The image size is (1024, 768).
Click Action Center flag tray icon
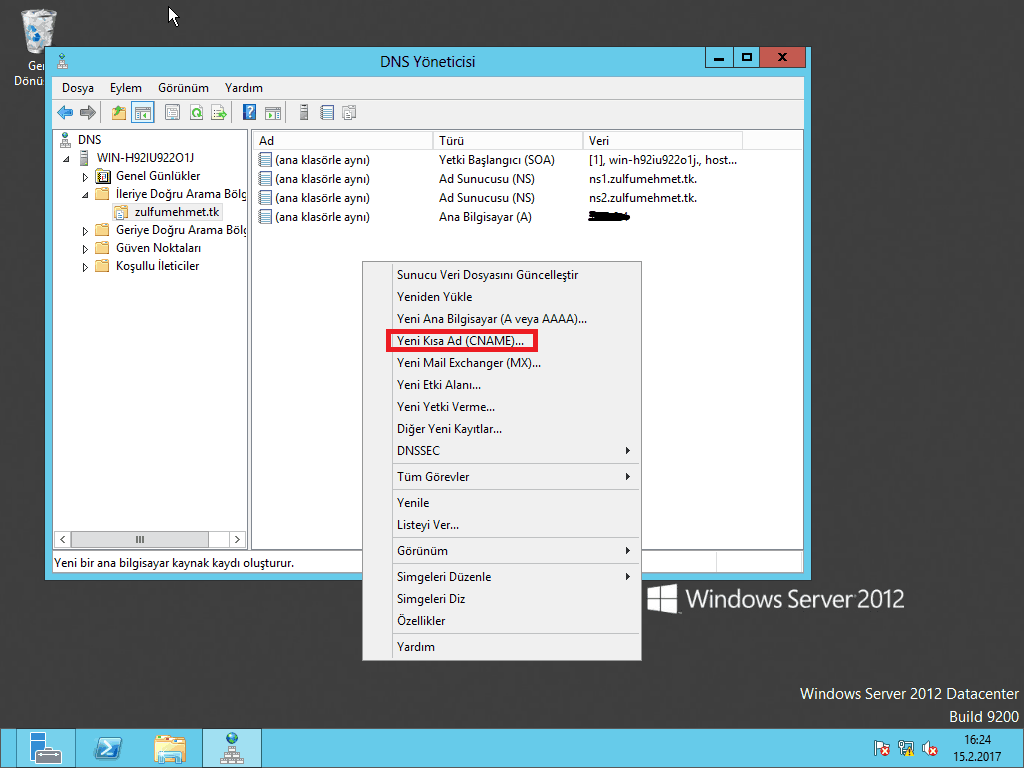point(882,748)
